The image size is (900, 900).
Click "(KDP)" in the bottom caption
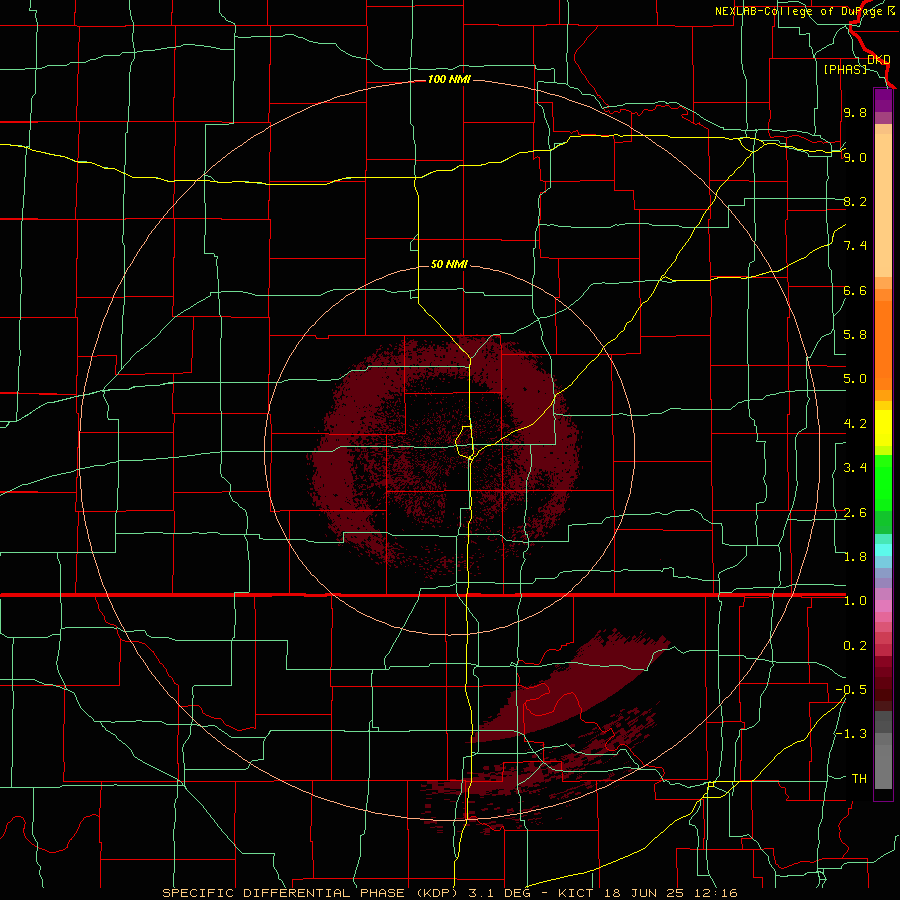click(x=439, y=893)
